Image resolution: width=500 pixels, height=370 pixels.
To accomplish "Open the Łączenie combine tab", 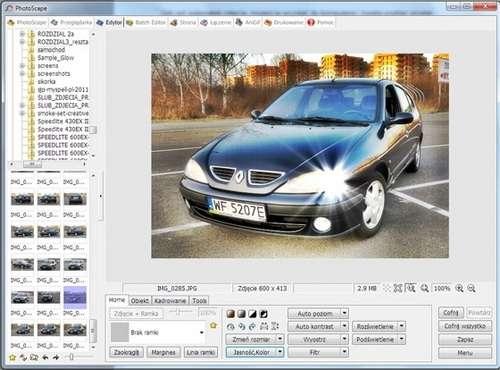I will (216, 22).
